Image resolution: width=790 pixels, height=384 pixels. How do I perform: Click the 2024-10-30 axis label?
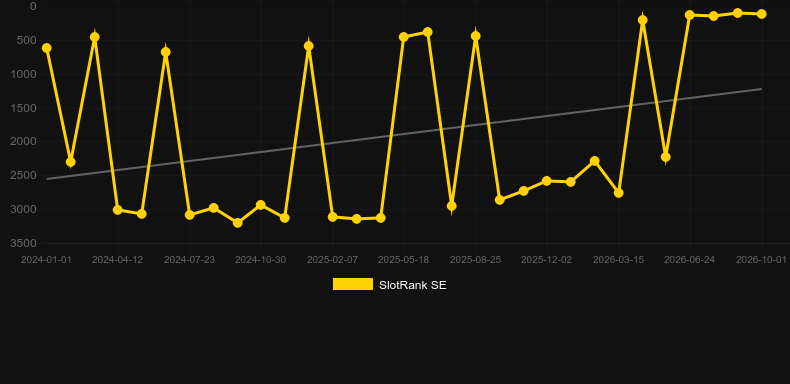pyautogui.click(x=260, y=260)
